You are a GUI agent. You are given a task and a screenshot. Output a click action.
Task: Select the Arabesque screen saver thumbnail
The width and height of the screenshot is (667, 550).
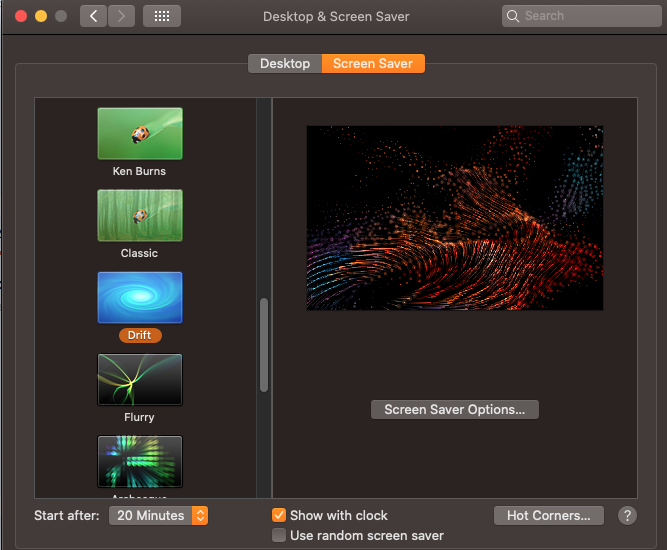click(x=140, y=461)
